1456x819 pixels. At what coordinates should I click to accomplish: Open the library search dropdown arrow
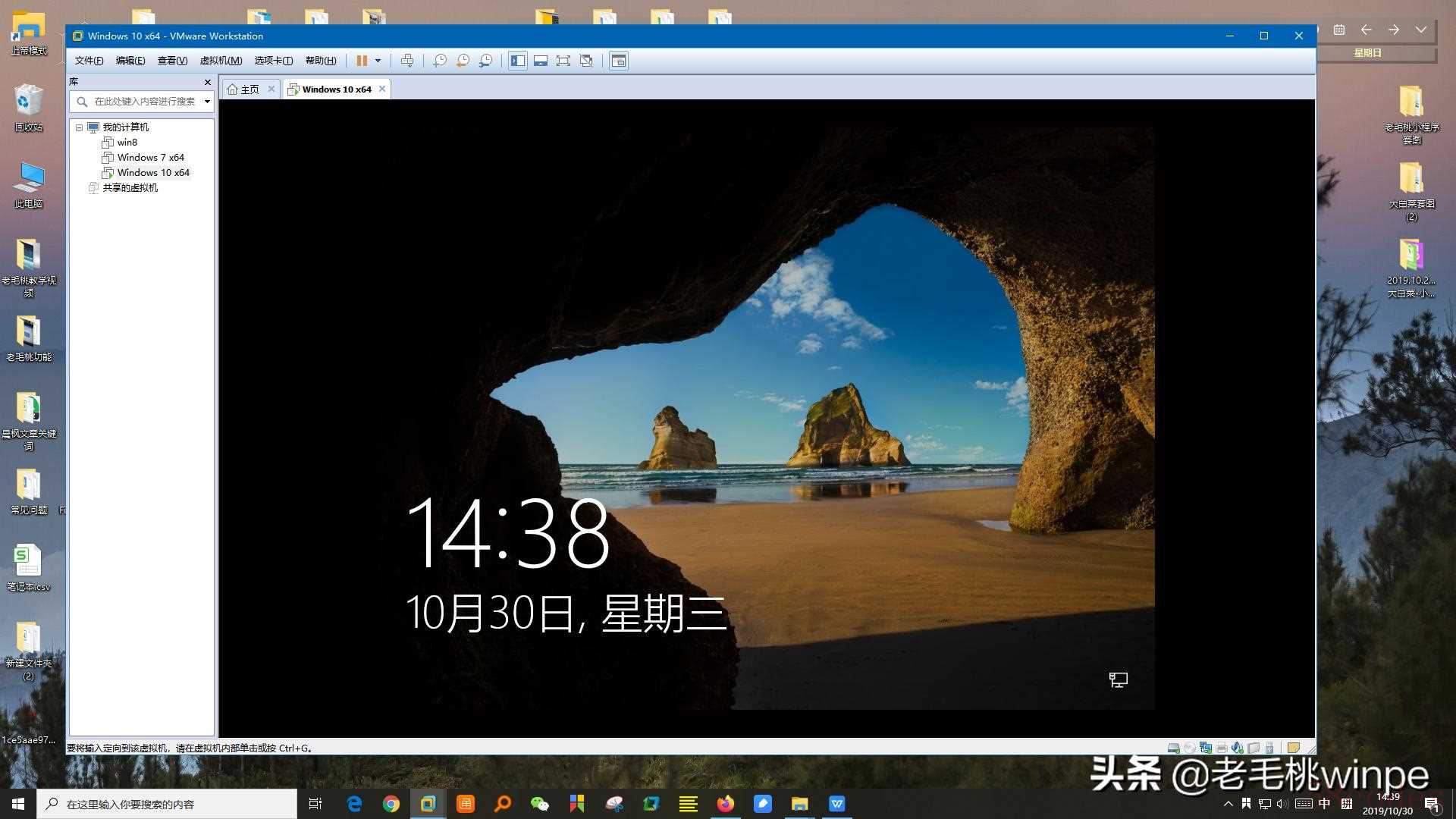207,102
